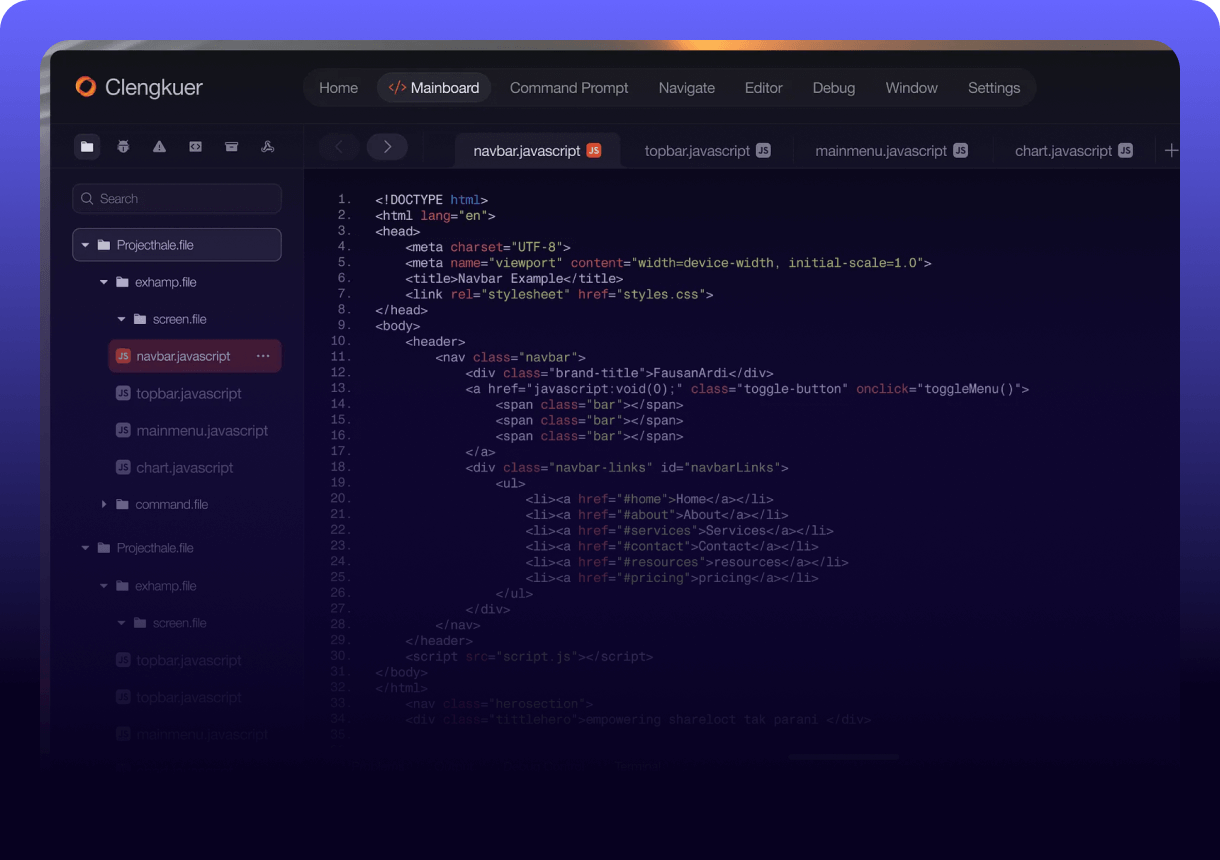
Task: Add a new editor tab with plus icon
Action: pos(1171,150)
